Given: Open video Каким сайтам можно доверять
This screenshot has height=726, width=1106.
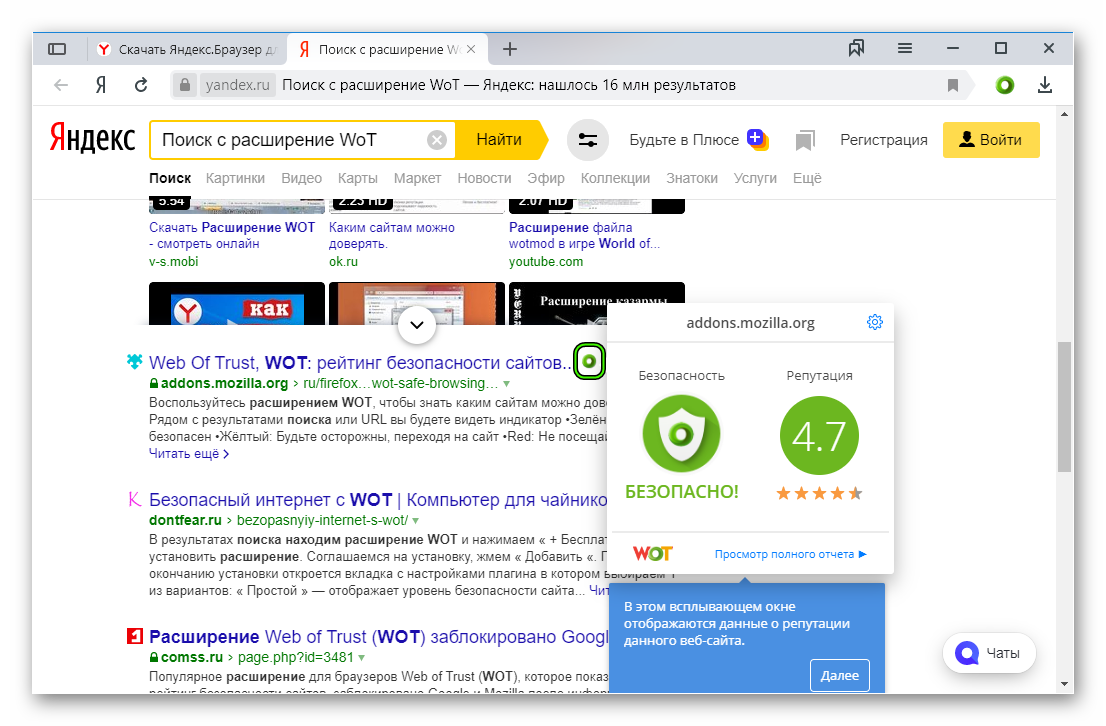Looking at the screenshot, I should [x=391, y=236].
